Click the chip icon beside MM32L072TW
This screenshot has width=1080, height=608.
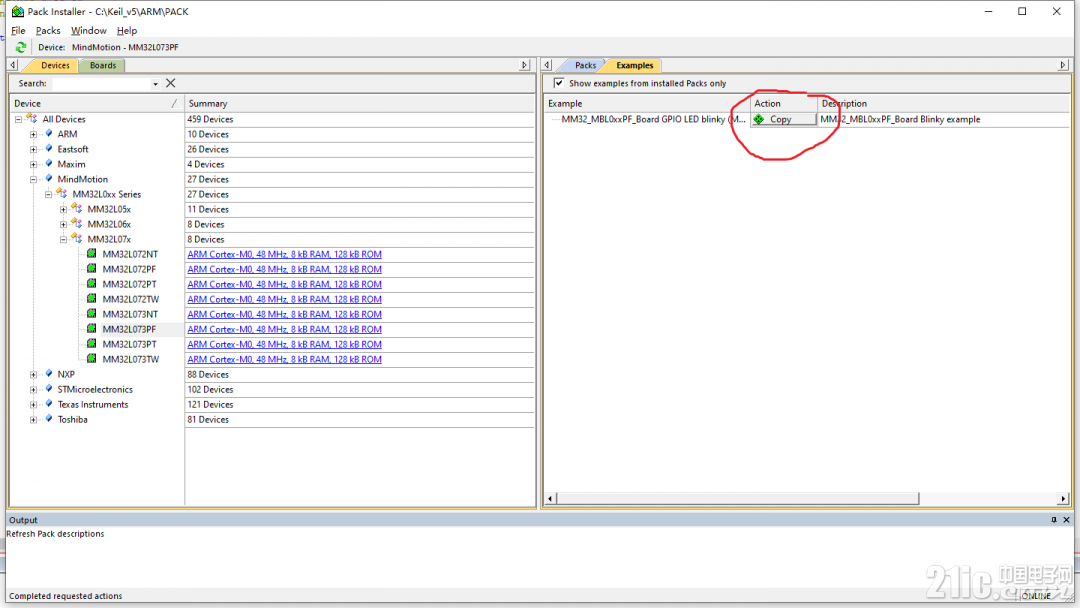click(92, 299)
